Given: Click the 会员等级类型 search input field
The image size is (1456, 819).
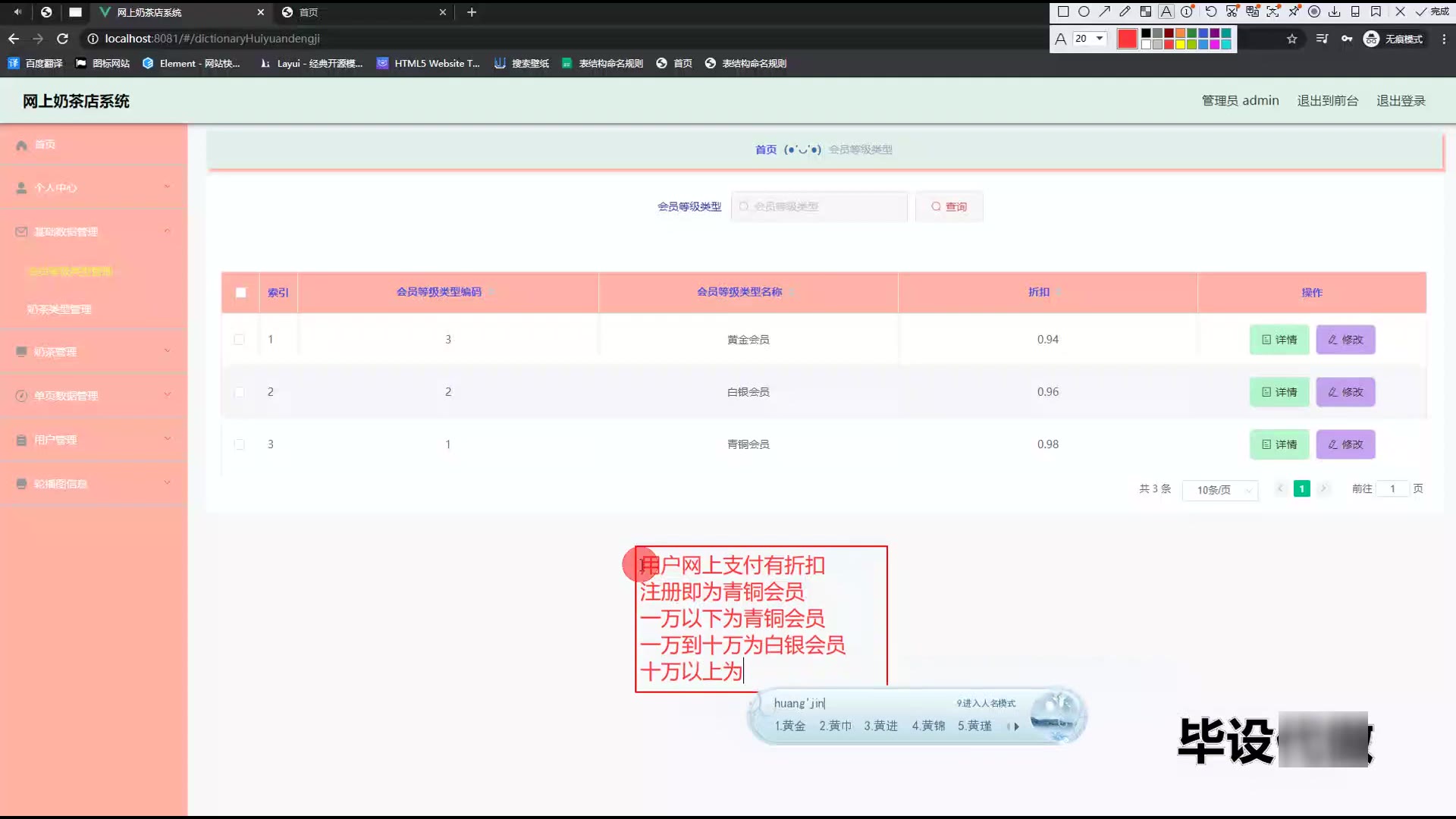Looking at the screenshot, I should pyautogui.click(x=819, y=206).
